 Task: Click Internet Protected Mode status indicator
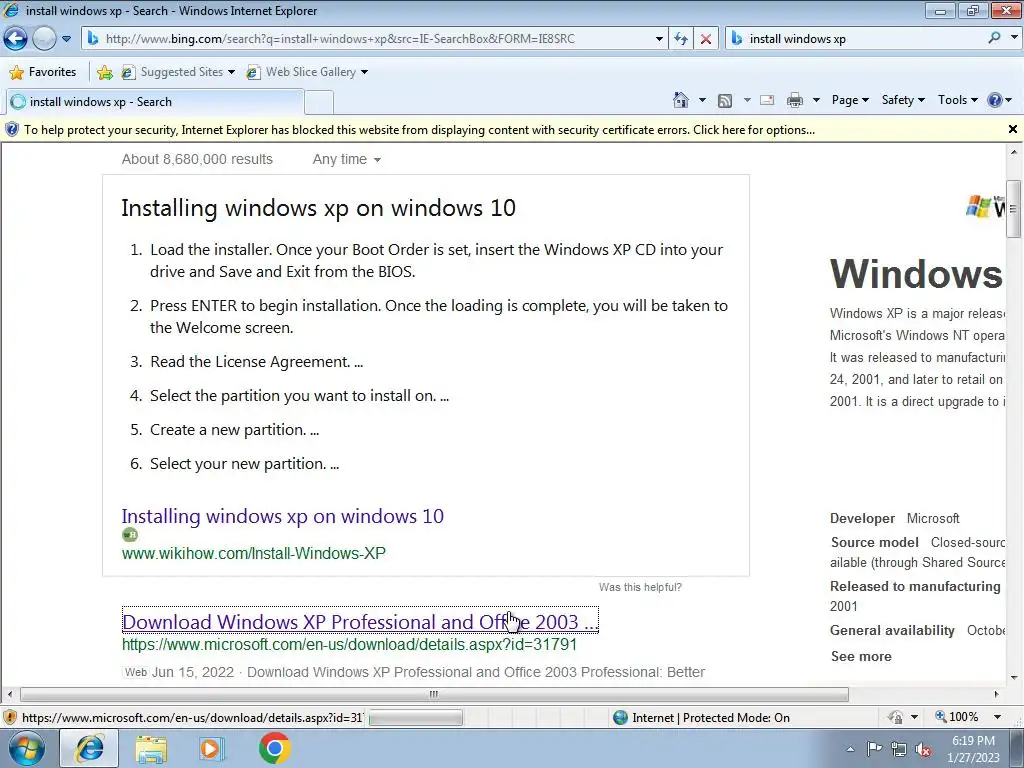[702, 718]
